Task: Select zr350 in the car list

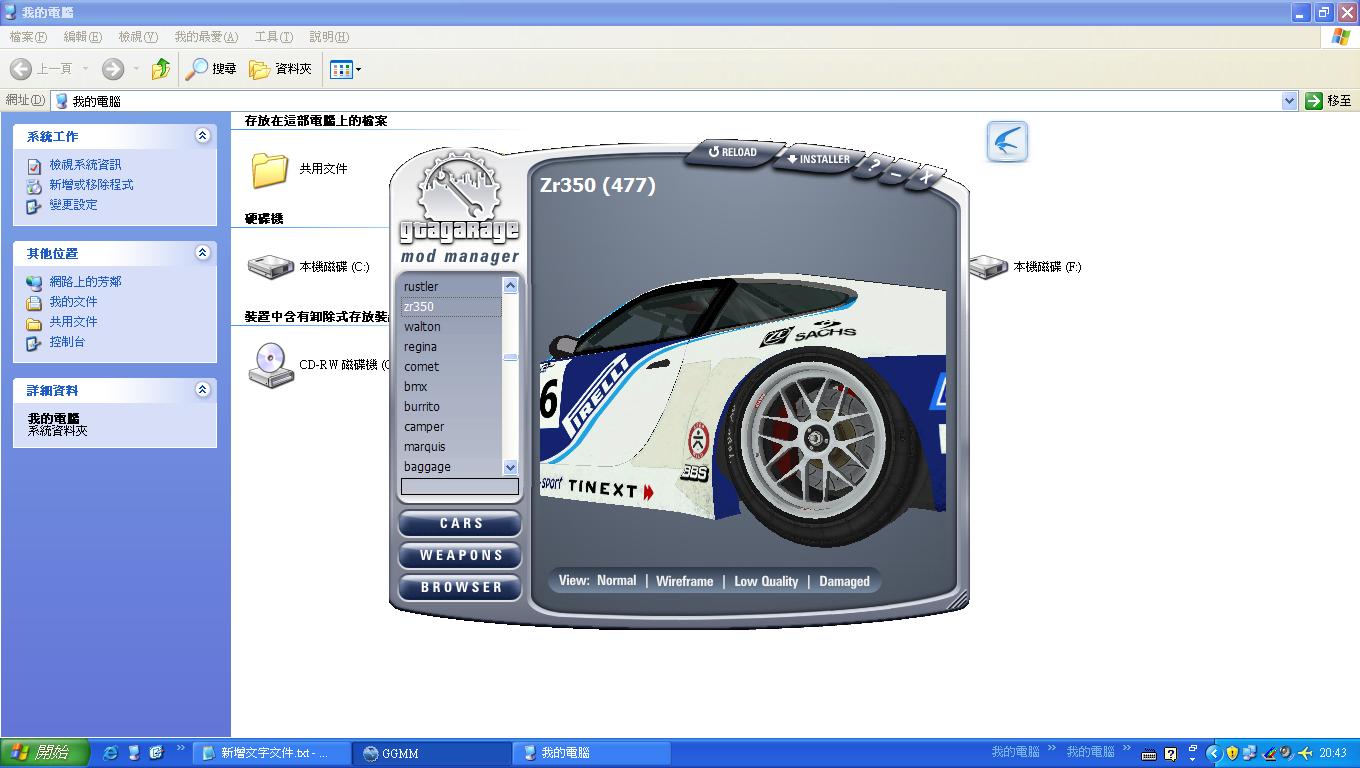Action: click(x=451, y=307)
